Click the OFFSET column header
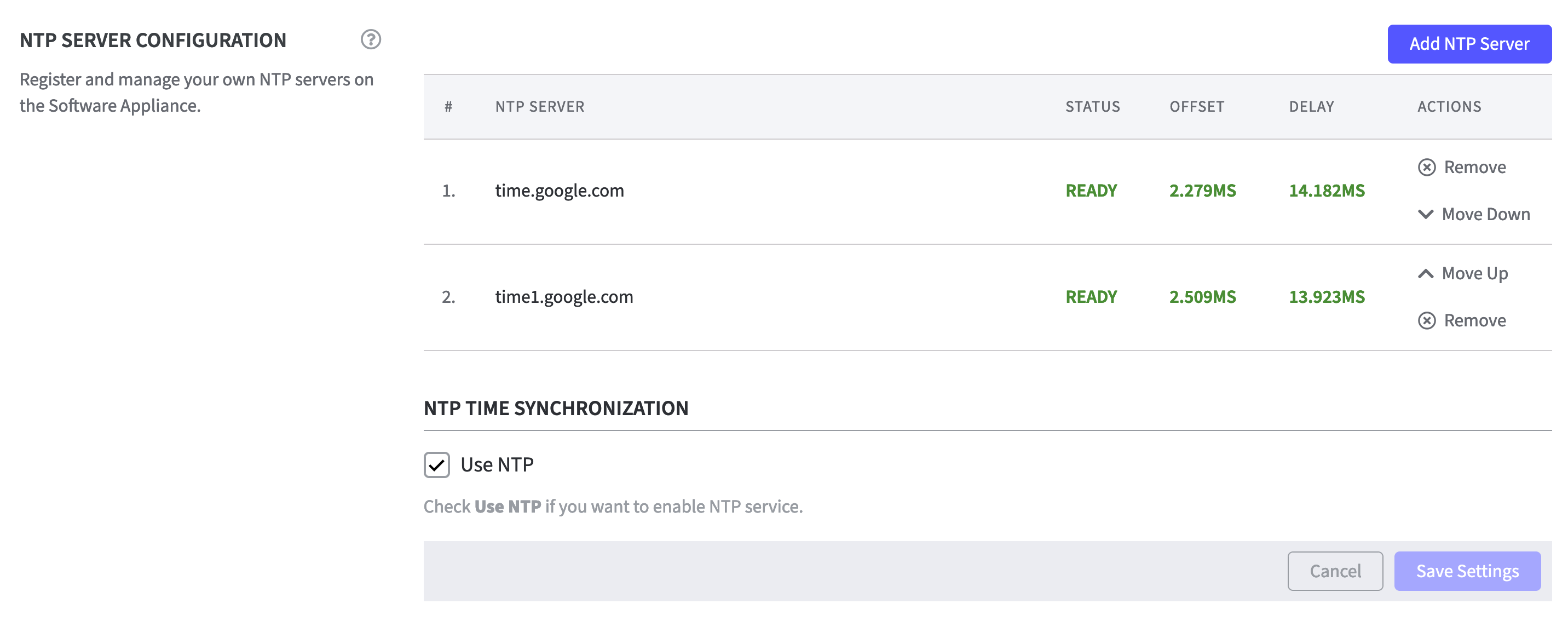This screenshot has height=621, width=1568. coord(1196,107)
